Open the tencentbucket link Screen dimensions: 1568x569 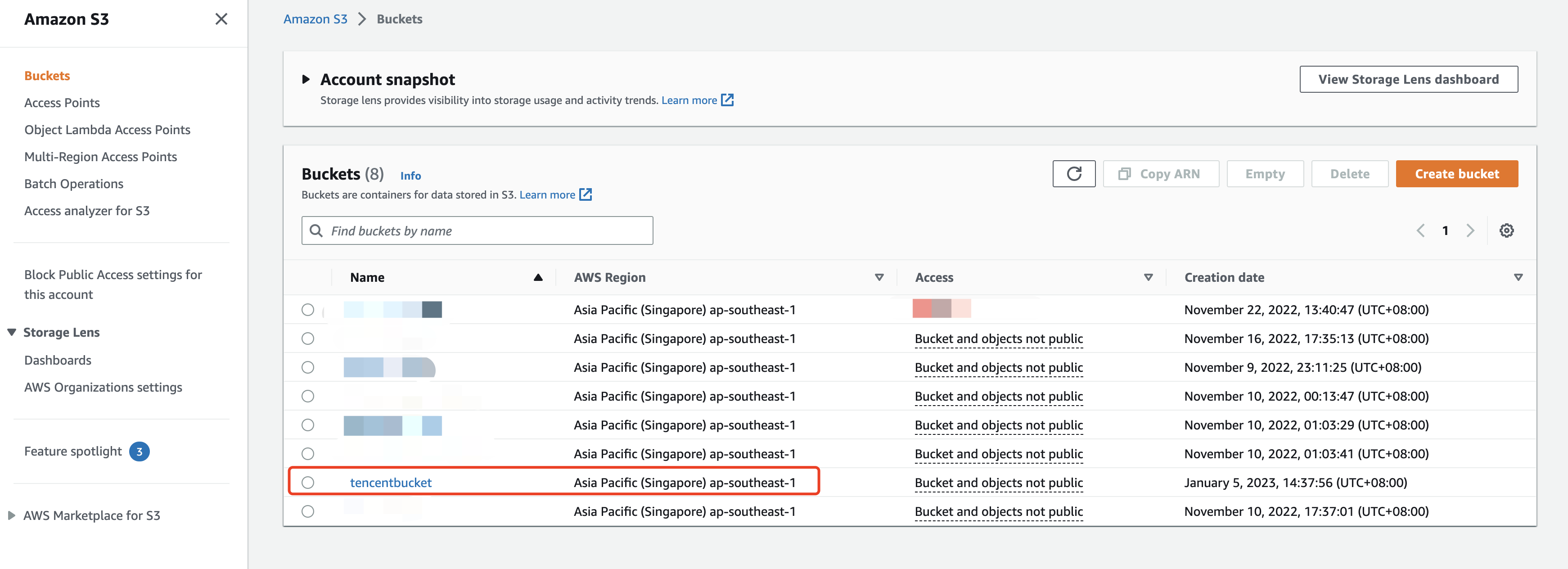coord(391,483)
